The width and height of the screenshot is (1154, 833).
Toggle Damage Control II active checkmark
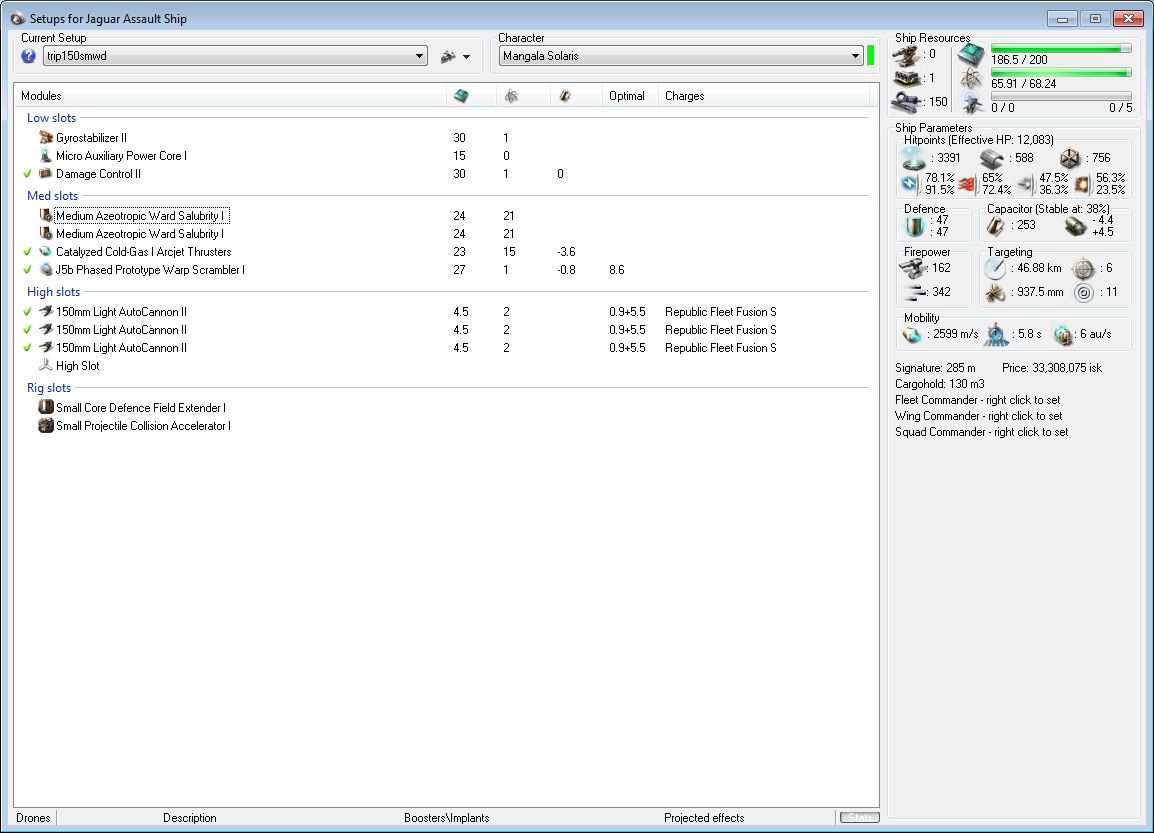click(x=27, y=174)
